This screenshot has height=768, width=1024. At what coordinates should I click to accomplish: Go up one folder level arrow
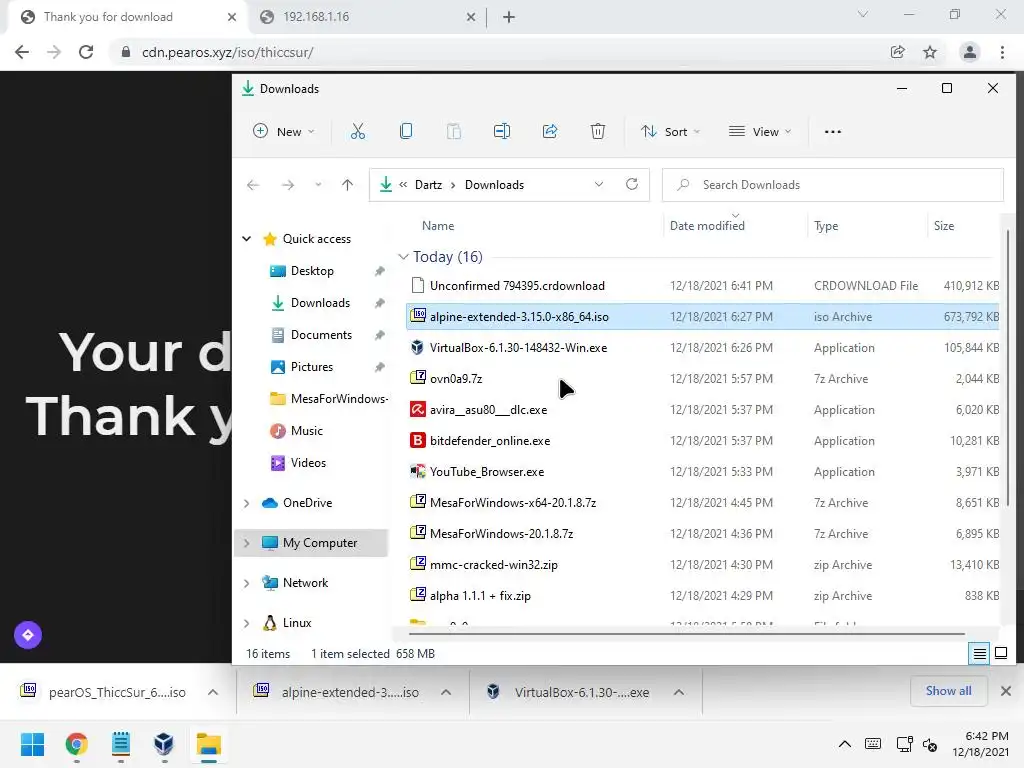pyautogui.click(x=347, y=185)
